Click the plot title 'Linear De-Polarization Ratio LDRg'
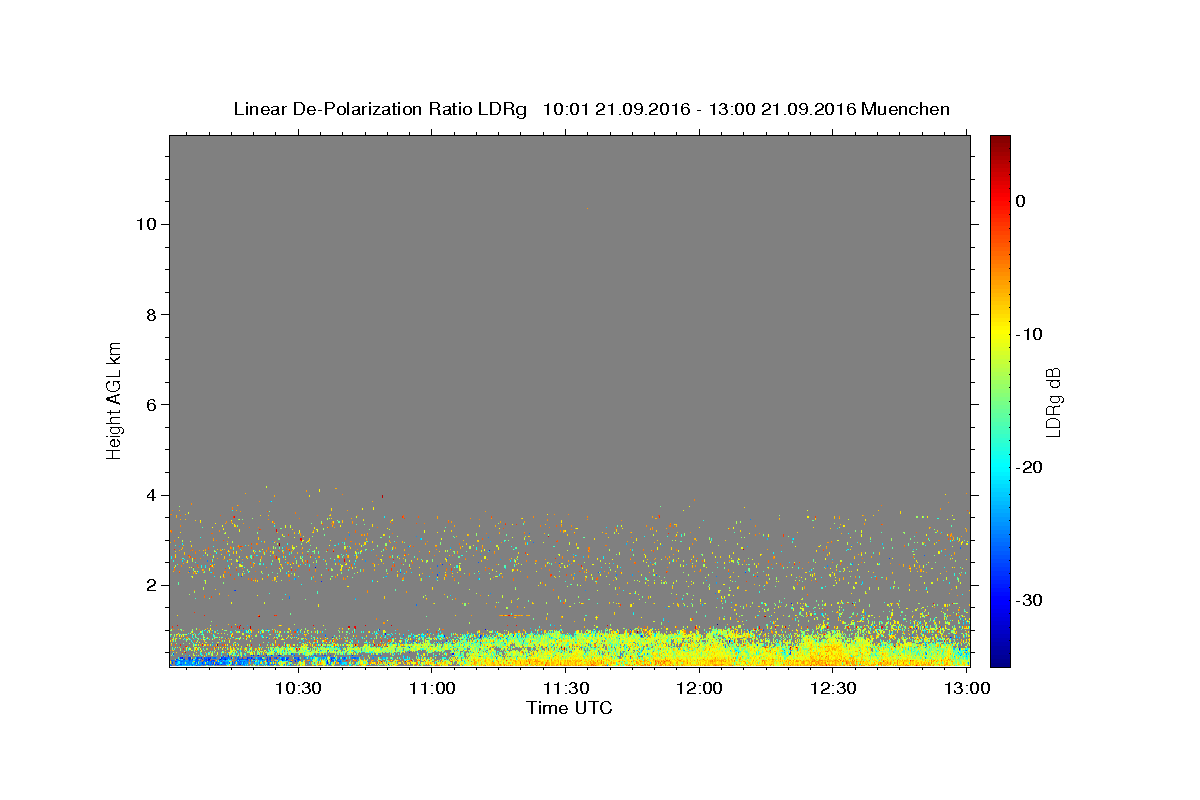The image size is (1200, 800). pos(380,109)
